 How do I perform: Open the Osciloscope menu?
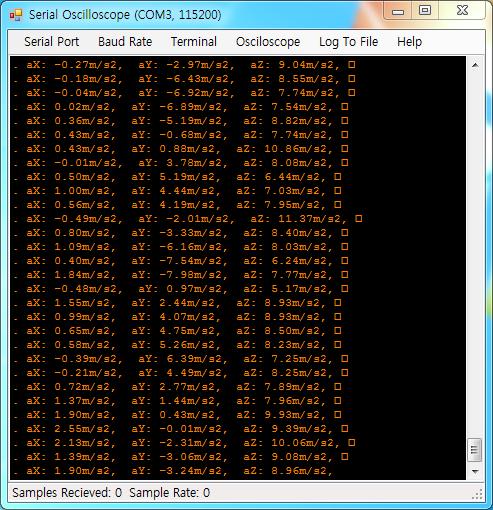coord(268,42)
